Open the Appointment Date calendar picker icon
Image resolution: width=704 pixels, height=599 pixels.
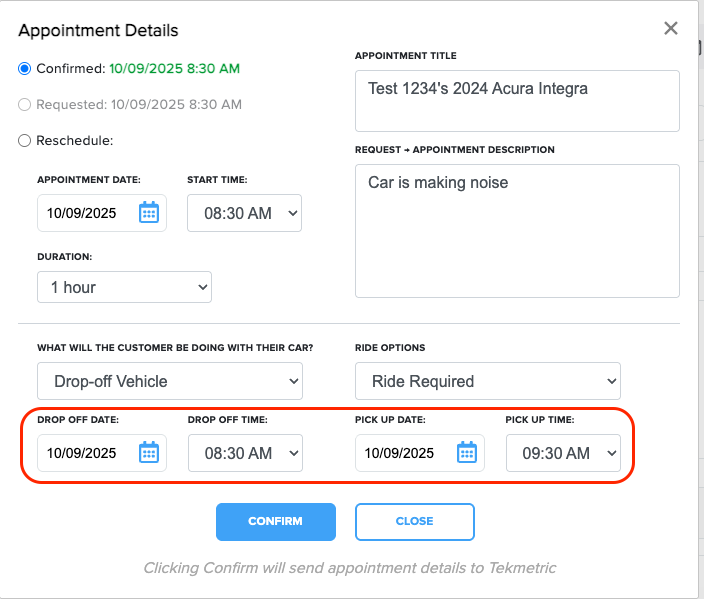pos(149,212)
